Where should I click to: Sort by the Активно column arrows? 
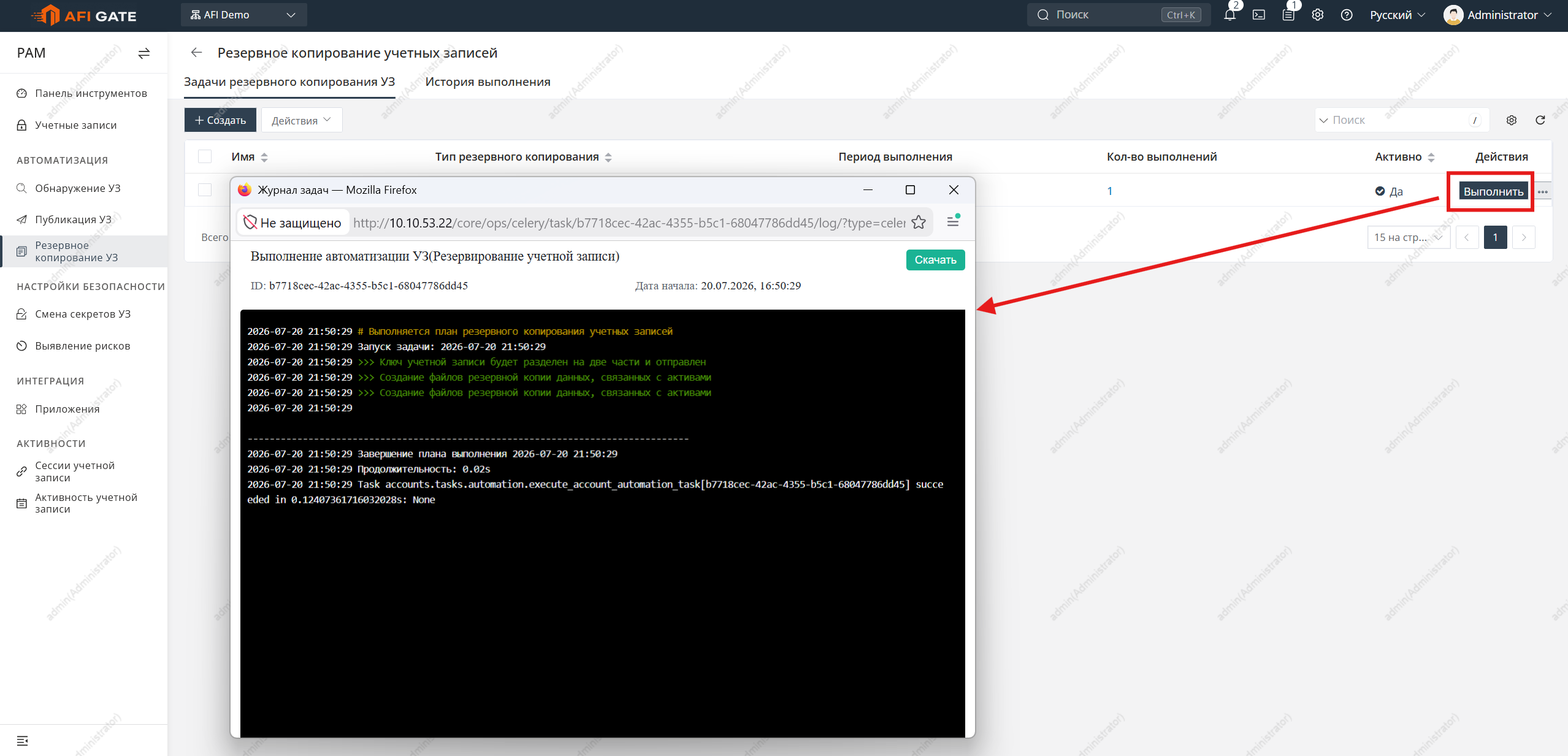coord(1431,158)
